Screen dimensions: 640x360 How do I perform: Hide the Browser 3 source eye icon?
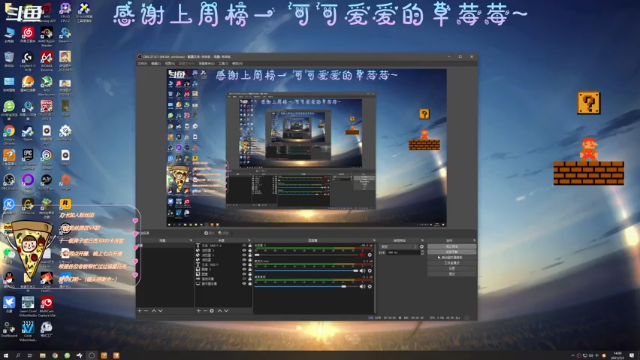(244, 251)
